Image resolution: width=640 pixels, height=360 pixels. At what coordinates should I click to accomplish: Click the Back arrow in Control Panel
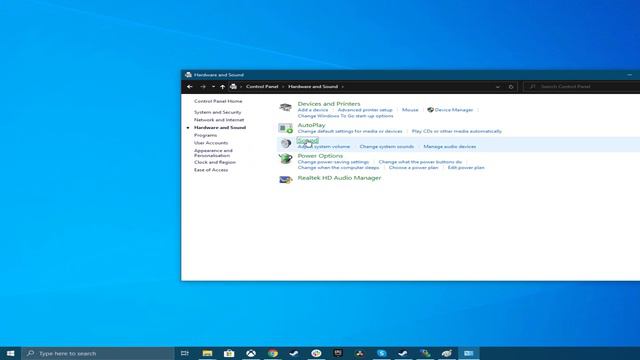[x=190, y=87]
